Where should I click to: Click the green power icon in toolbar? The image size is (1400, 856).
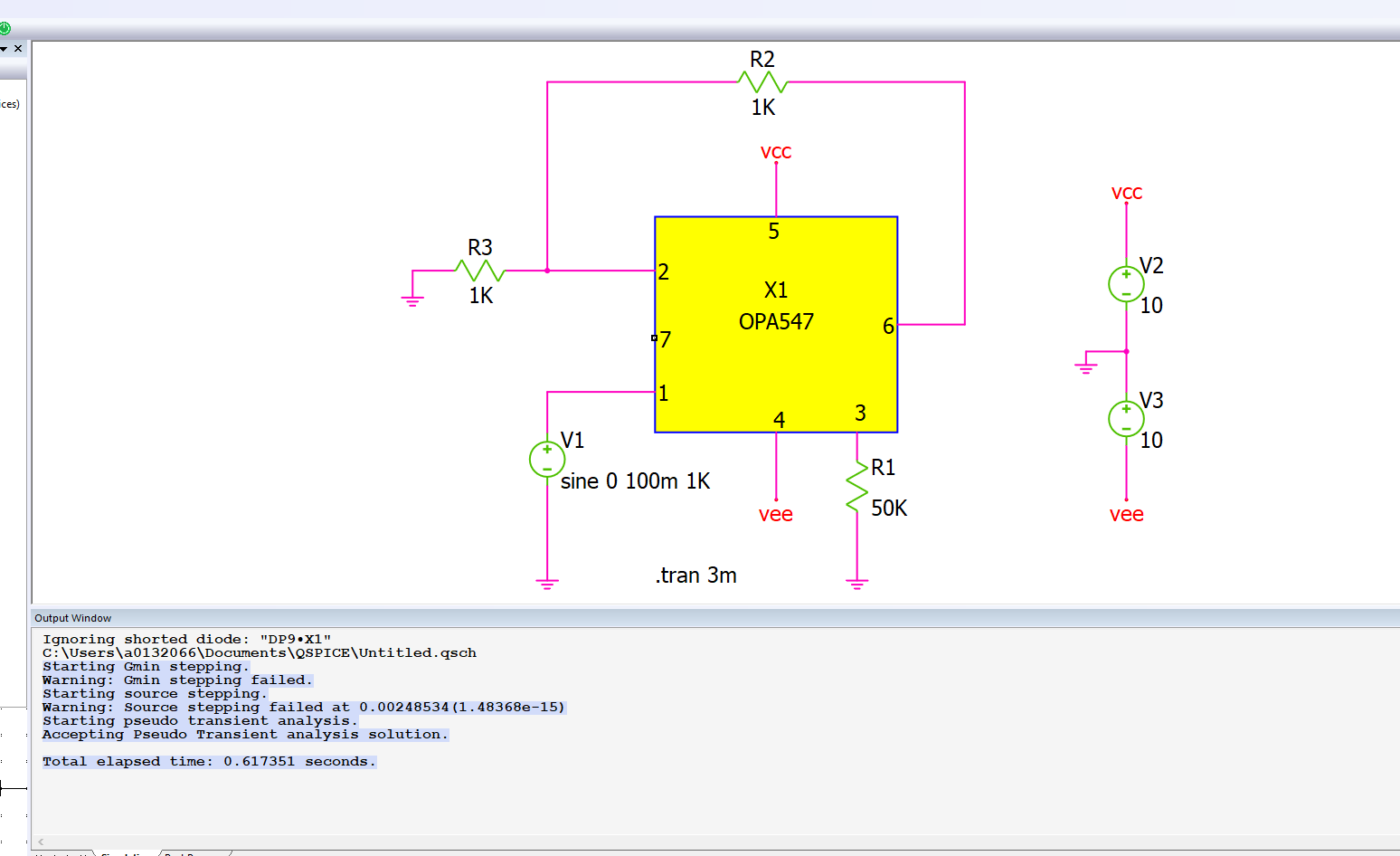click(x=5, y=28)
